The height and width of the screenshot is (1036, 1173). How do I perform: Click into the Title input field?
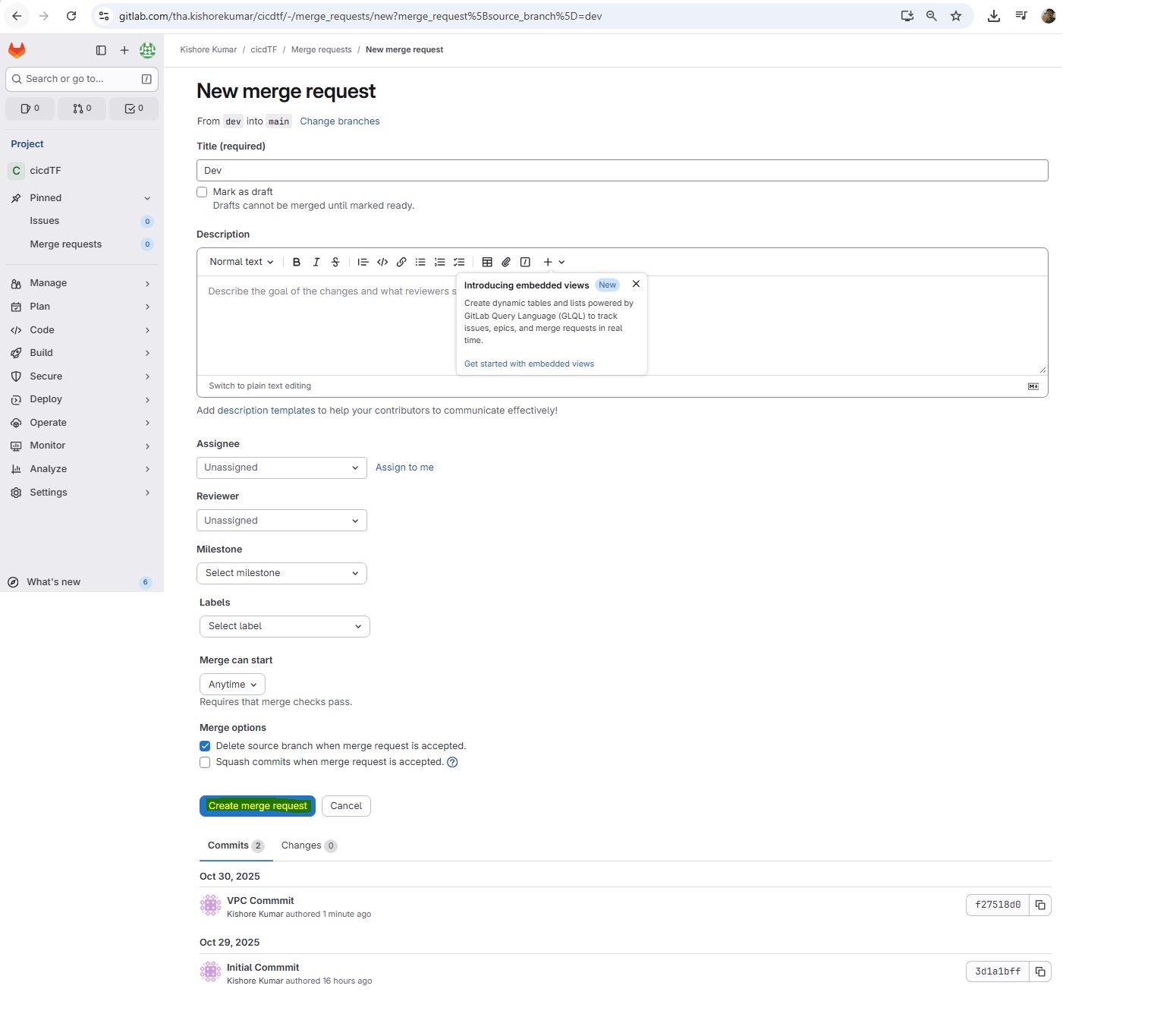pyautogui.click(x=622, y=171)
